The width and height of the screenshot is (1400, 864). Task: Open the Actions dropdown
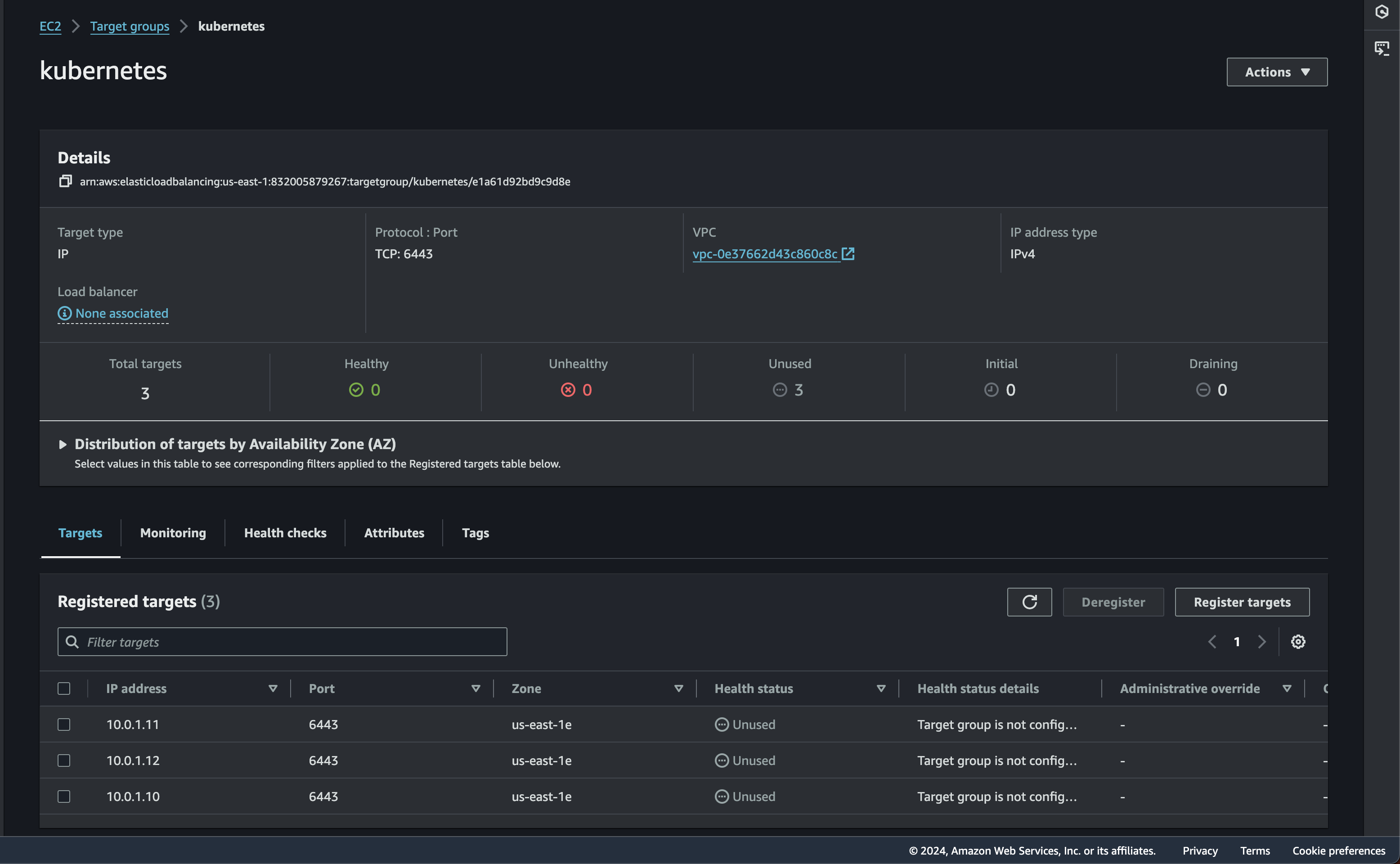(x=1277, y=72)
